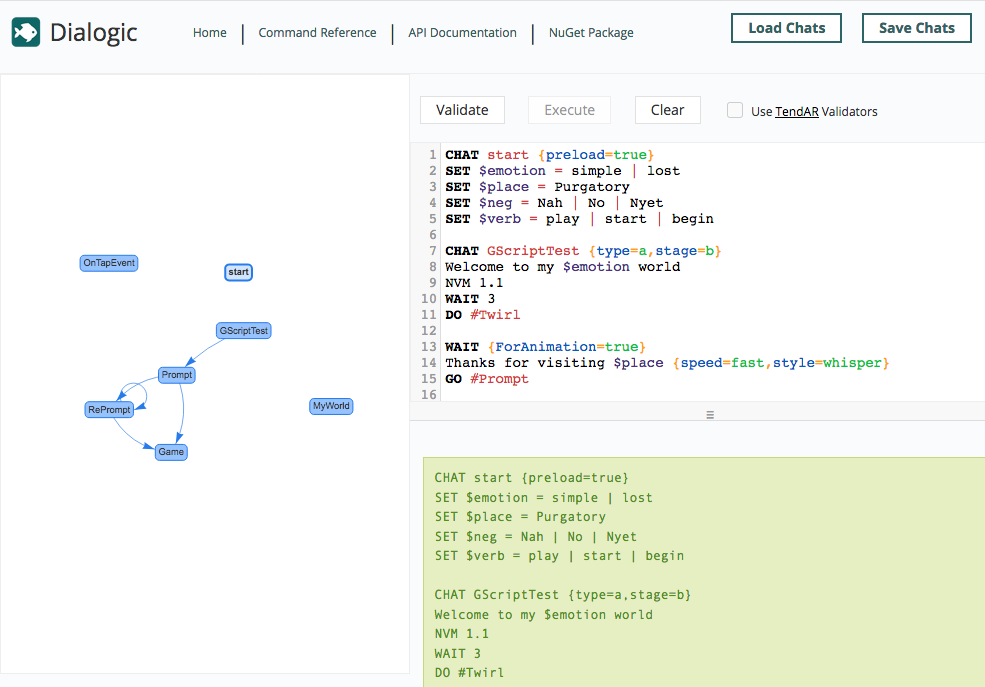Screen dimensions: 985x687
Task: Click the Dialogic fish logo icon
Action: [x=26, y=33]
